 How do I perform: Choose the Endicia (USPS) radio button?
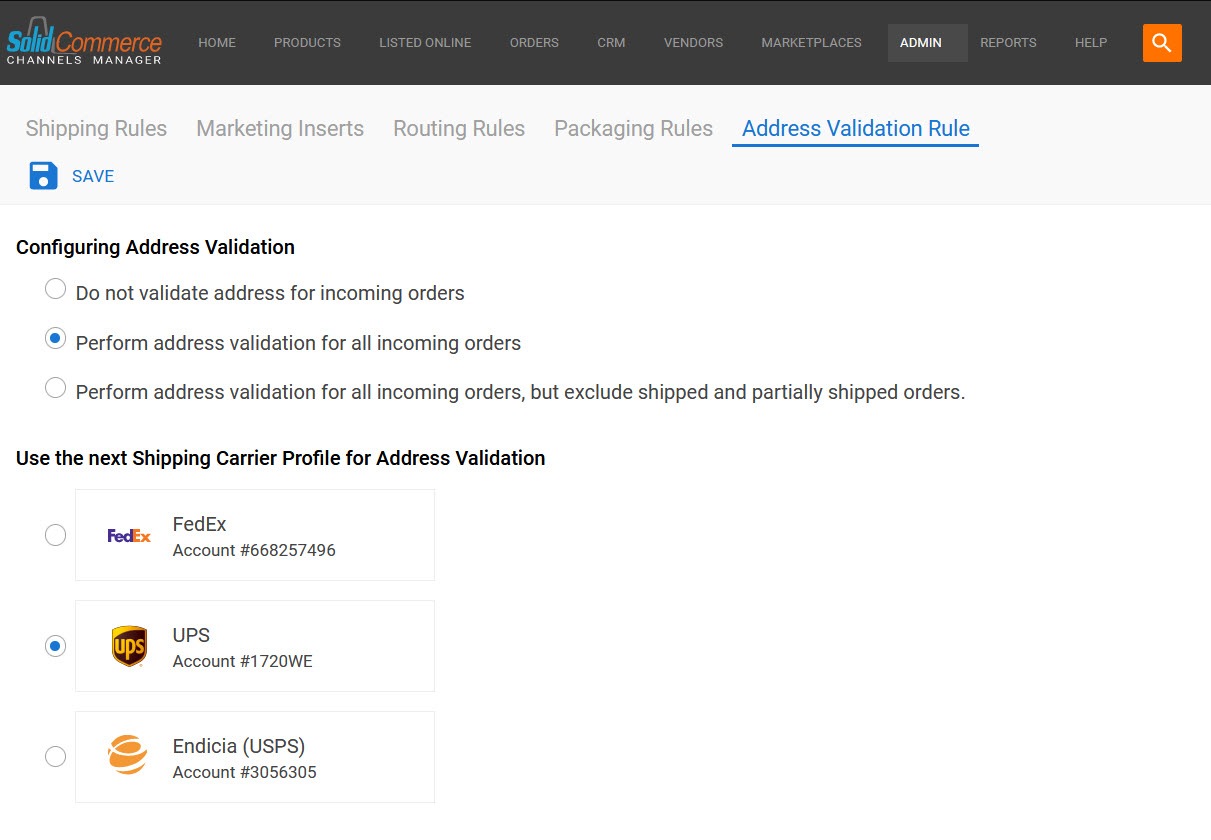[x=55, y=757]
